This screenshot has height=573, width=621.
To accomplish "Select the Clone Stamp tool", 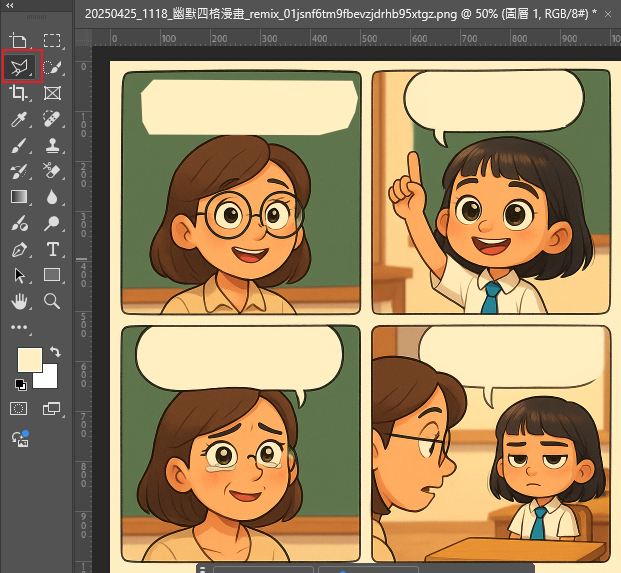I will coord(52,145).
